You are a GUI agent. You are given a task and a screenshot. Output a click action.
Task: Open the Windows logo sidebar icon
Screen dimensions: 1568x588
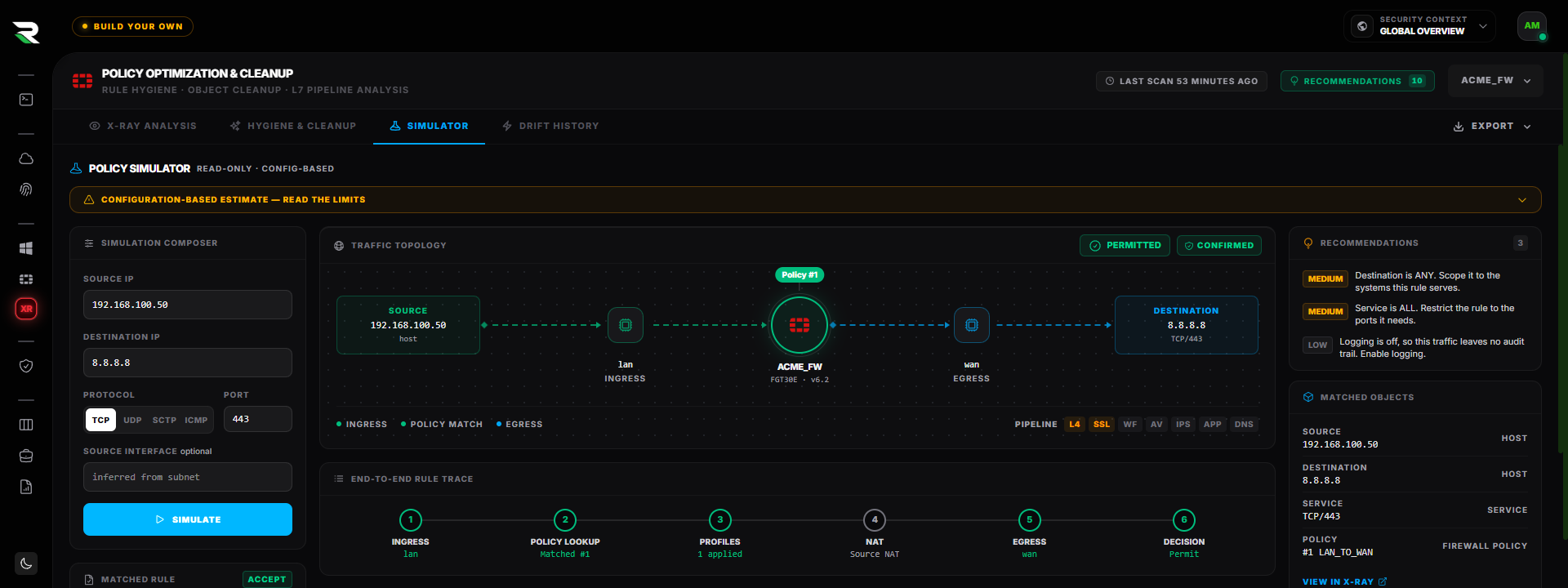(x=26, y=248)
